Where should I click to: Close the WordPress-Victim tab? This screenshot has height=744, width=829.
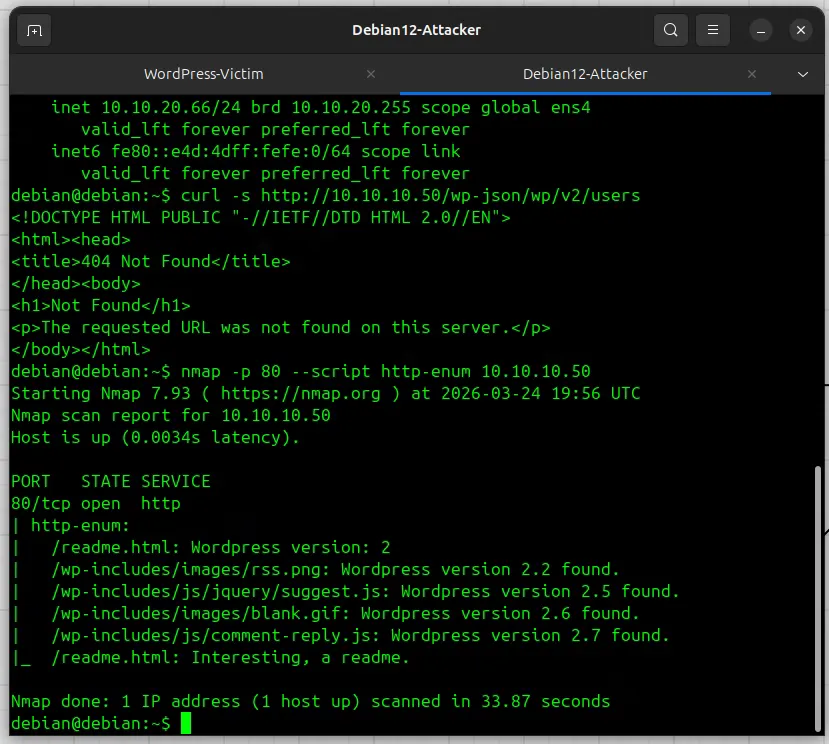point(371,74)
